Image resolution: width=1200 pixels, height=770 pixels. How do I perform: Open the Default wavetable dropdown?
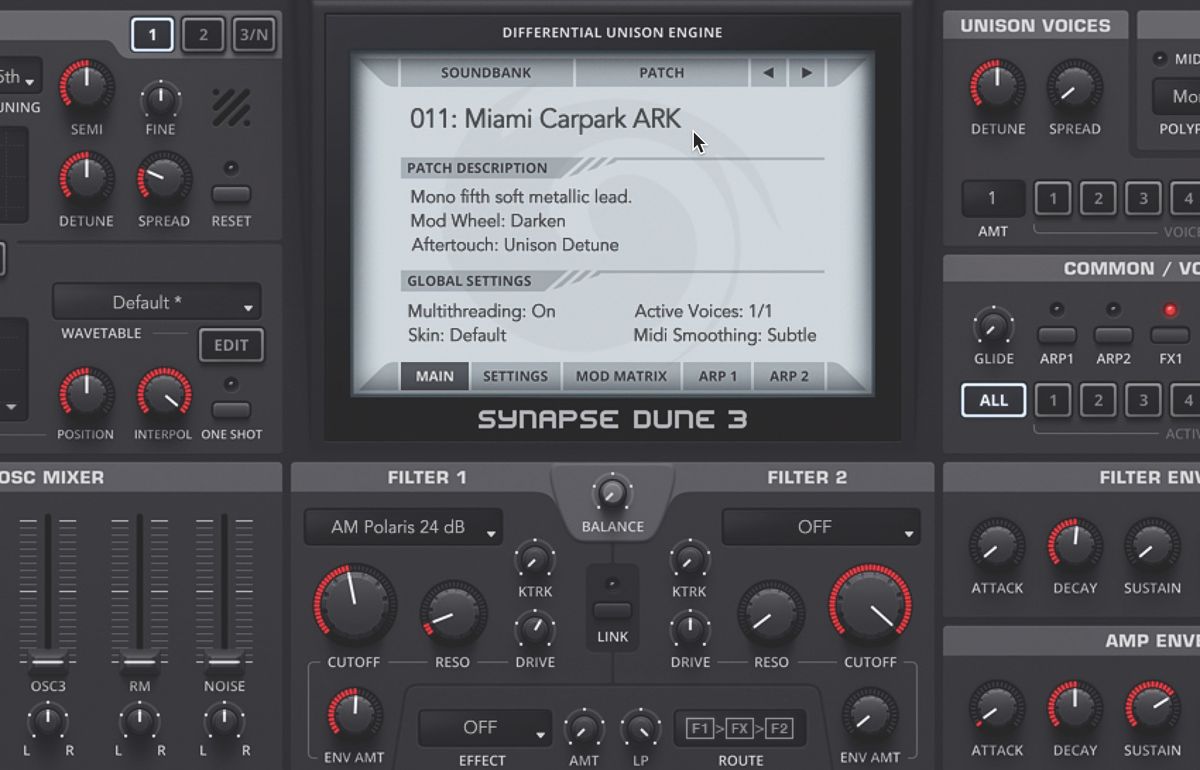click(156, 302)
